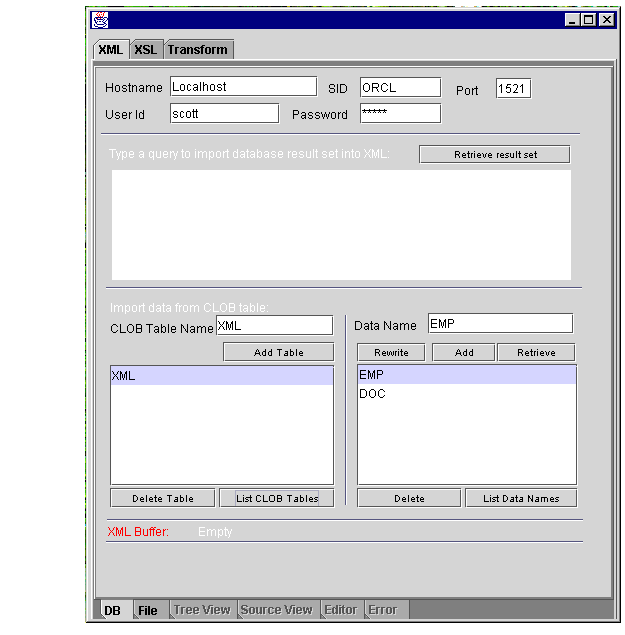Image resolution: width=625 pixels, height=635 pixels.
Task: Focus the SID text field
Action: click(400, 87)
